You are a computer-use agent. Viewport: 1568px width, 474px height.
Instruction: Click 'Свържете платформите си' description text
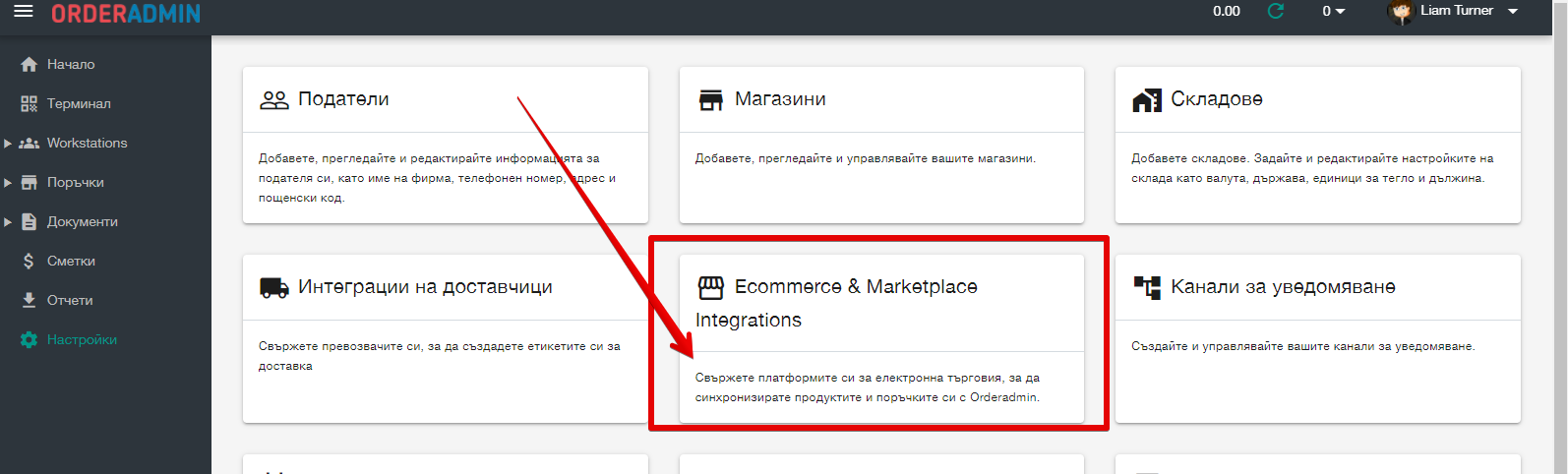coord(868,387)
